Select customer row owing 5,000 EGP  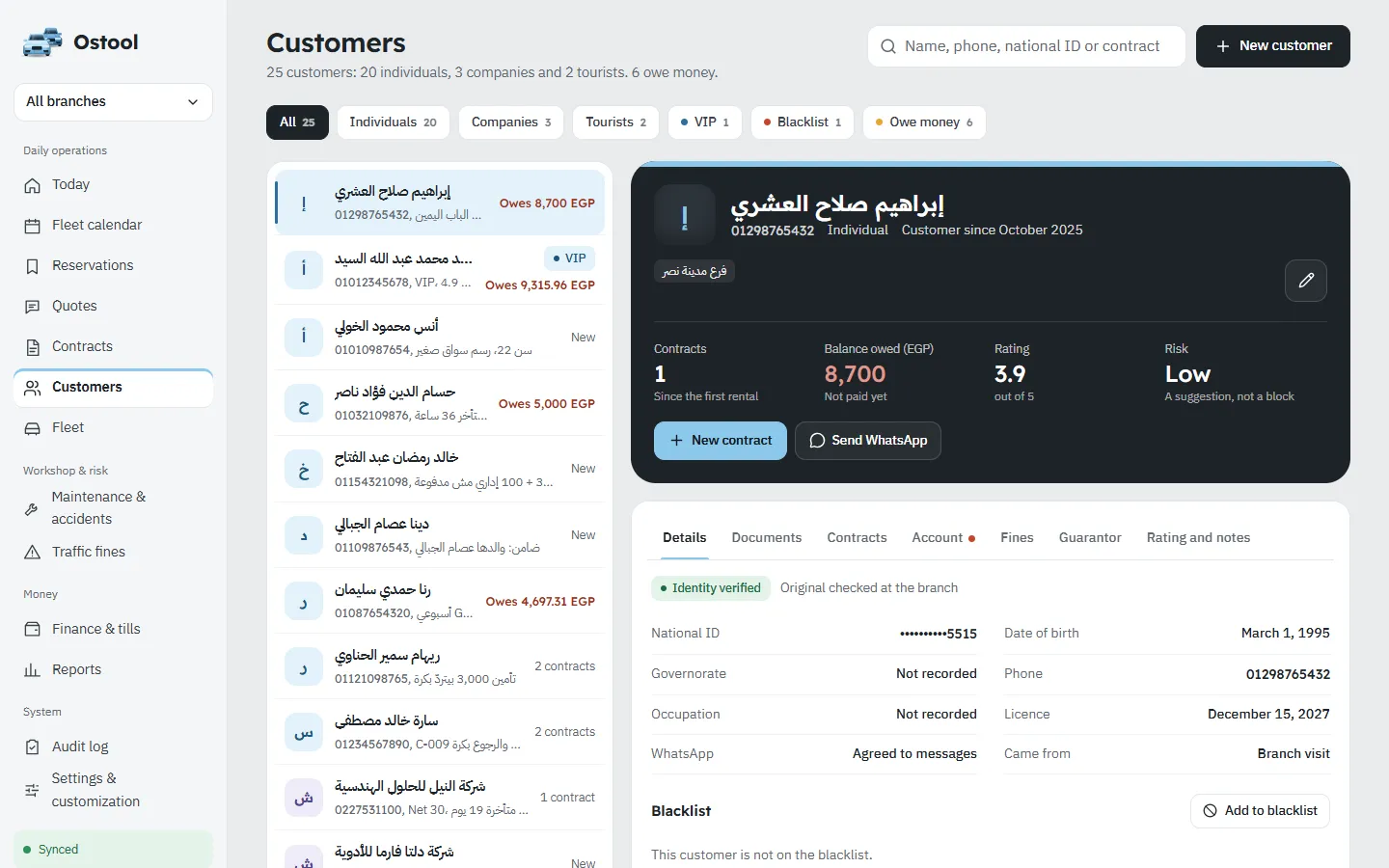pyautogui.click(x=440, y=403)
